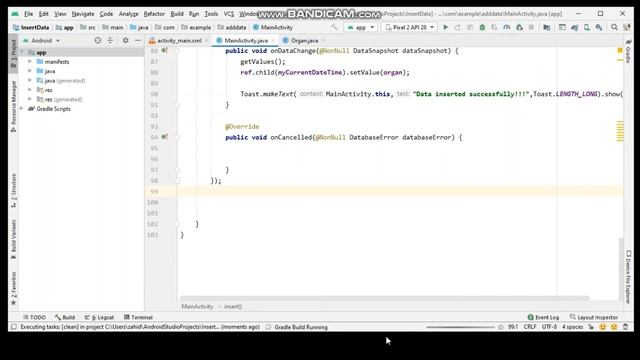
Task: Click the InsertData breadcrumb
Action: tap(31, 27)
